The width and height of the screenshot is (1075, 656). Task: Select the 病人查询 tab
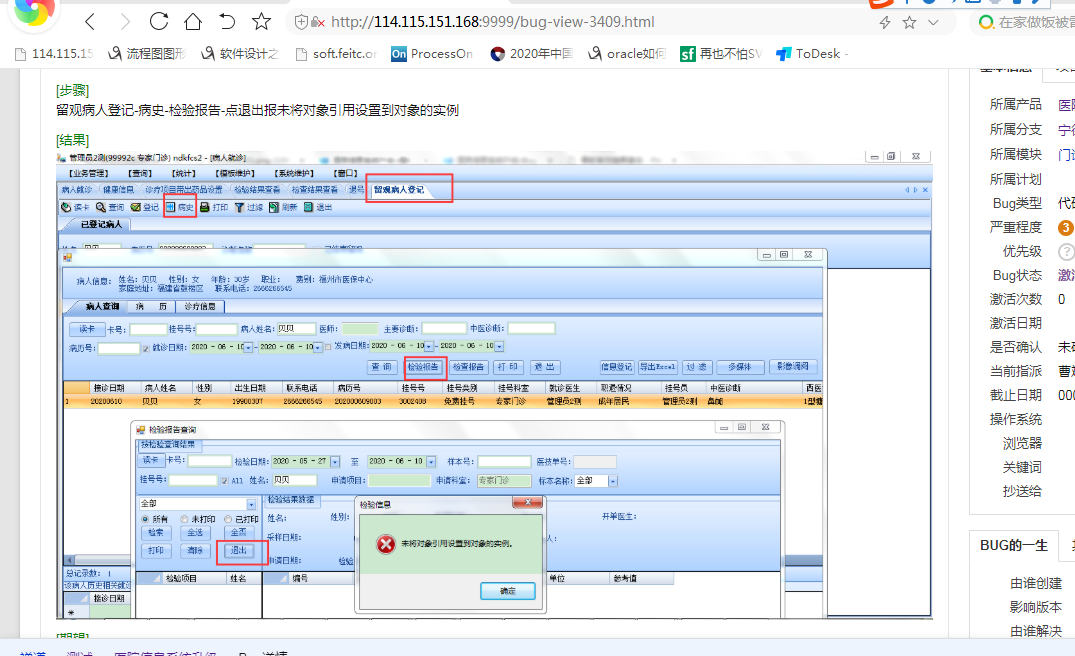pyautogui.click(x=102, y=306)
